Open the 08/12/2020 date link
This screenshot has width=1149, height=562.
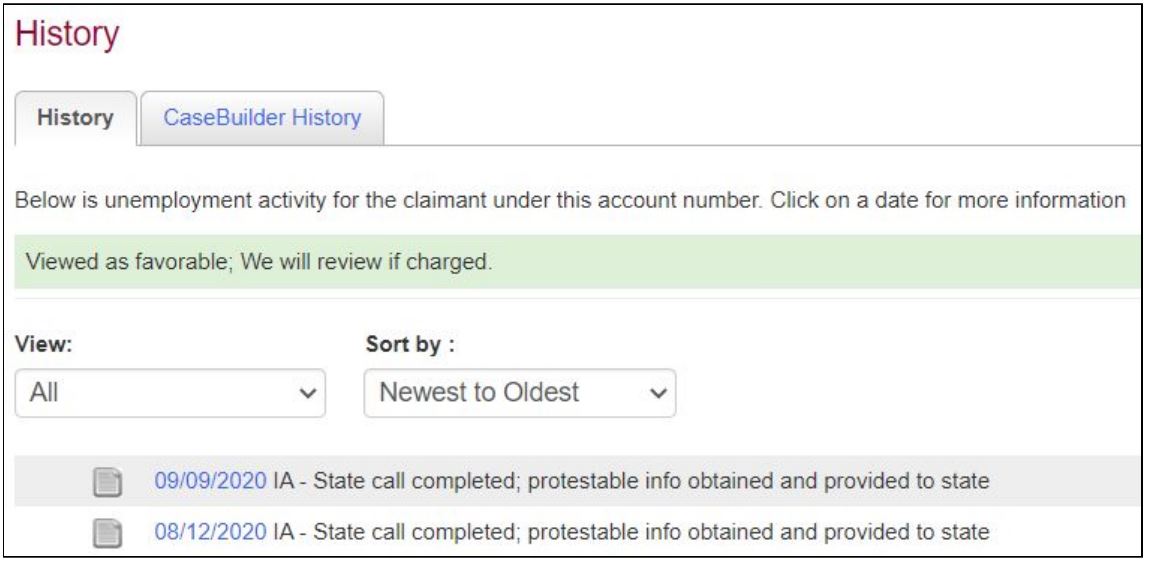pos(211,531)
